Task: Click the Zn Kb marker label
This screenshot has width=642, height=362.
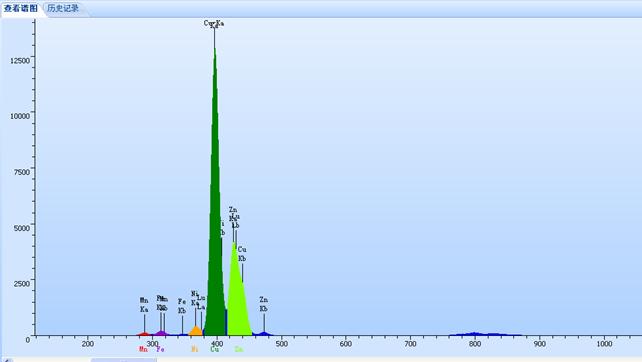Action: [x=263, y=304]
